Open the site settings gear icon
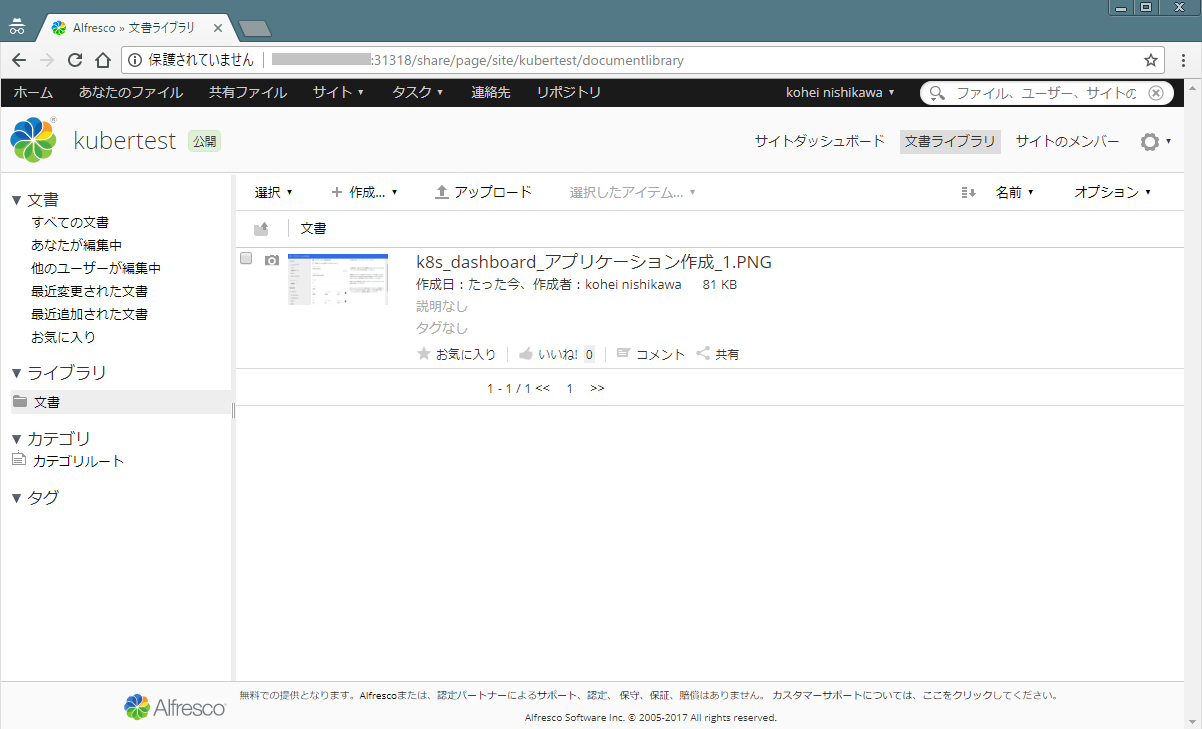 (1148, 141)
